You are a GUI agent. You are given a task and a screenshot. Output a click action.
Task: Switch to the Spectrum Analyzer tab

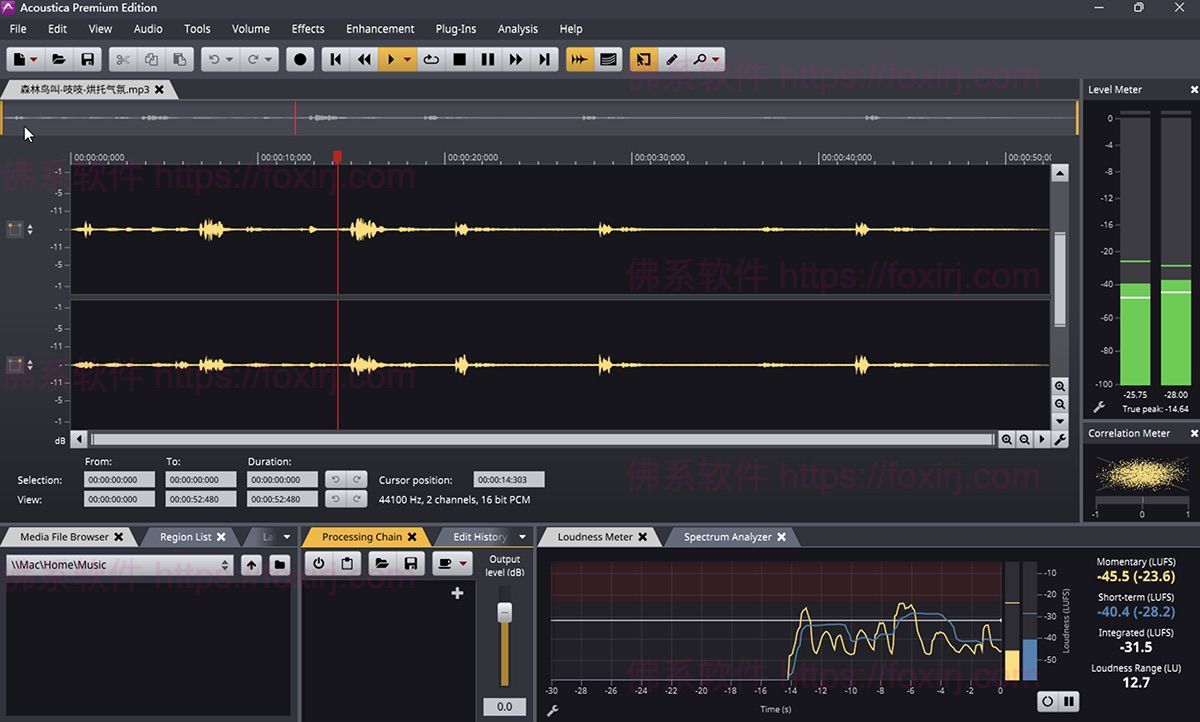tap(726, 537)
